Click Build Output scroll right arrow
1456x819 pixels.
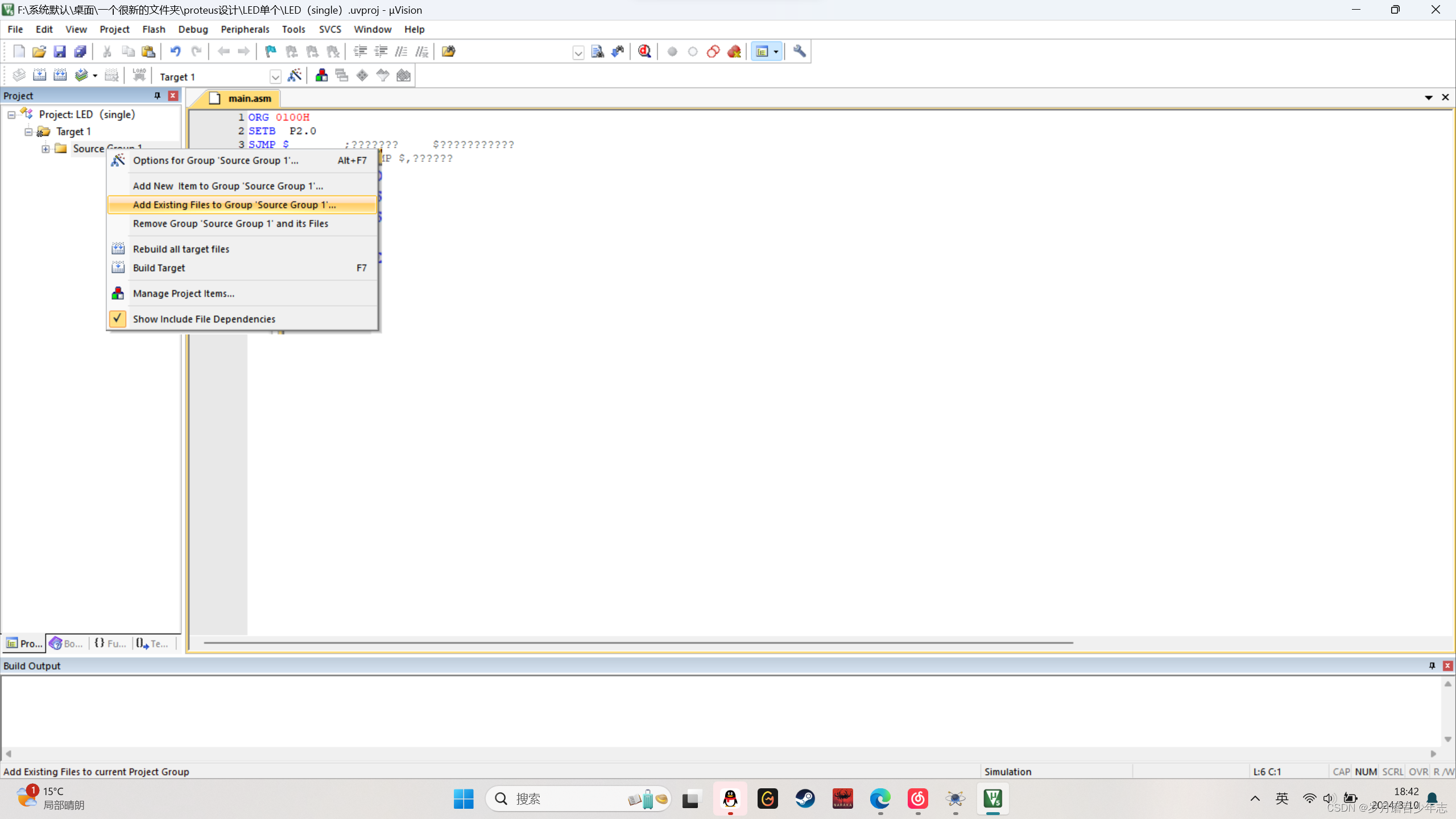[1433, 754]
